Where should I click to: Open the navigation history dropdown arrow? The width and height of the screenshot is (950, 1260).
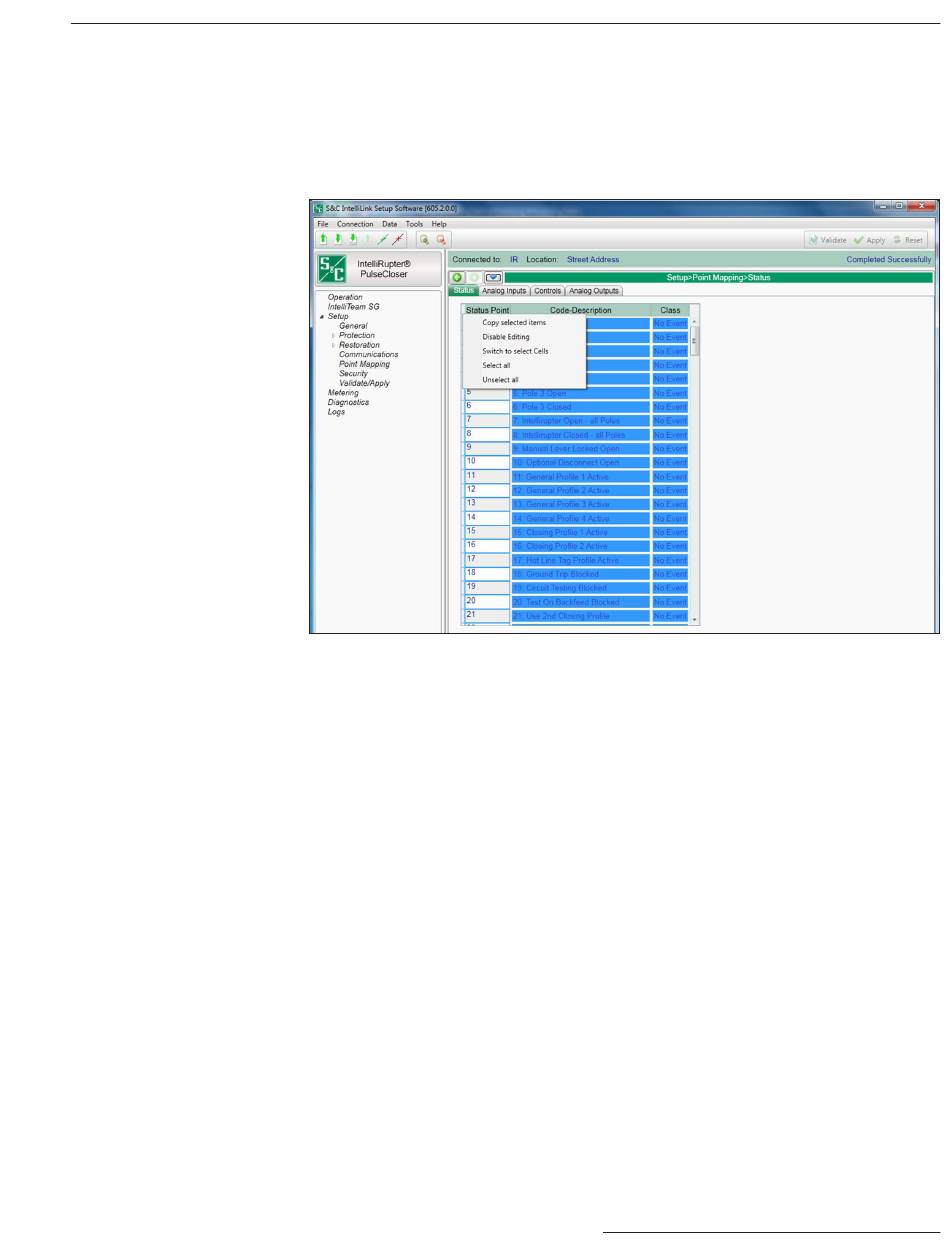493,277
